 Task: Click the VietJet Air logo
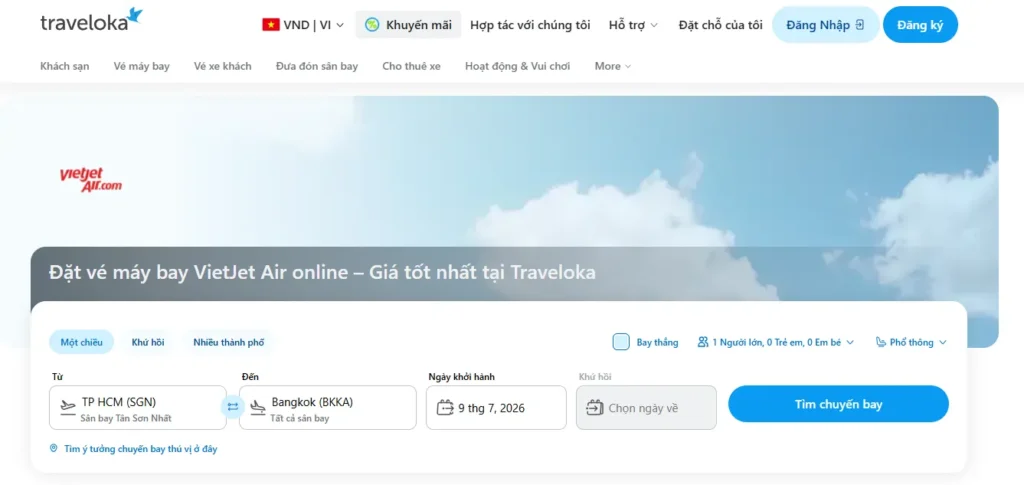pos(90,180)
